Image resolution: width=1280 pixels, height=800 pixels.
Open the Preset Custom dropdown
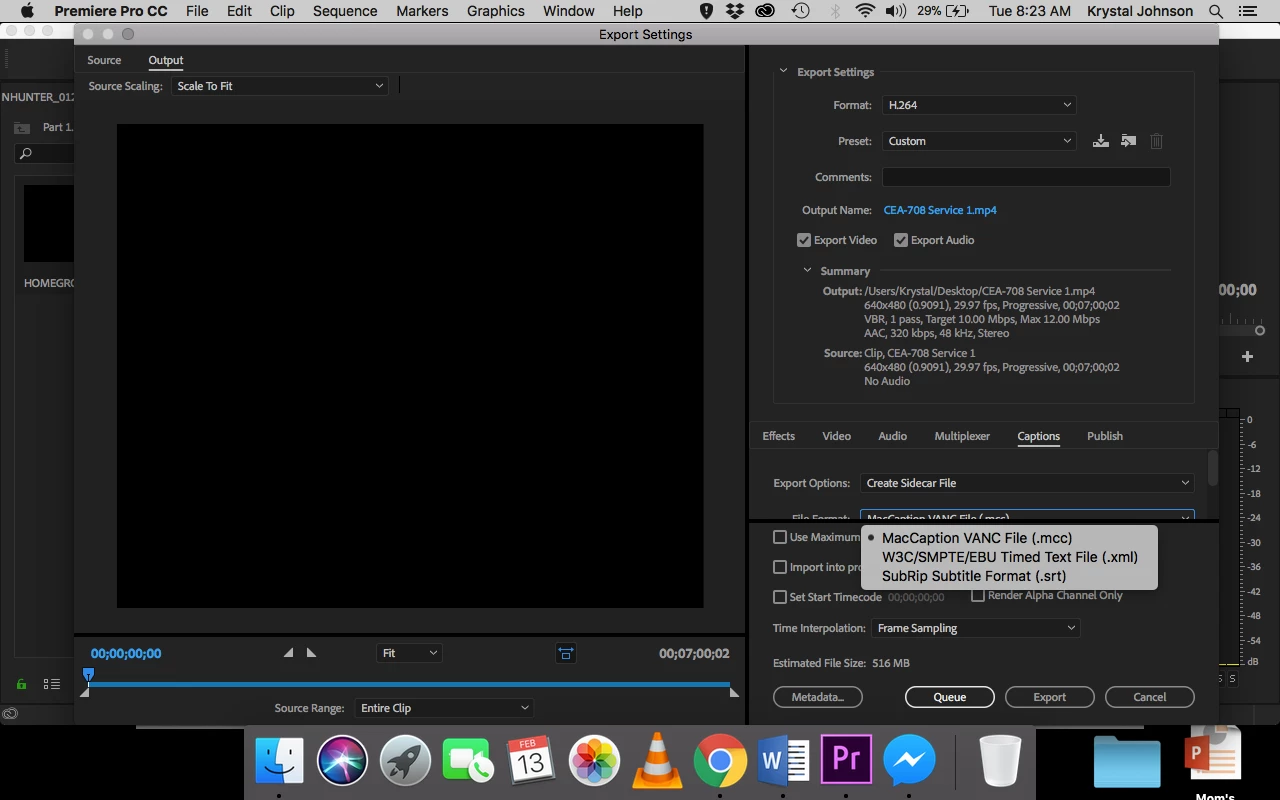(x=979, y=141)
